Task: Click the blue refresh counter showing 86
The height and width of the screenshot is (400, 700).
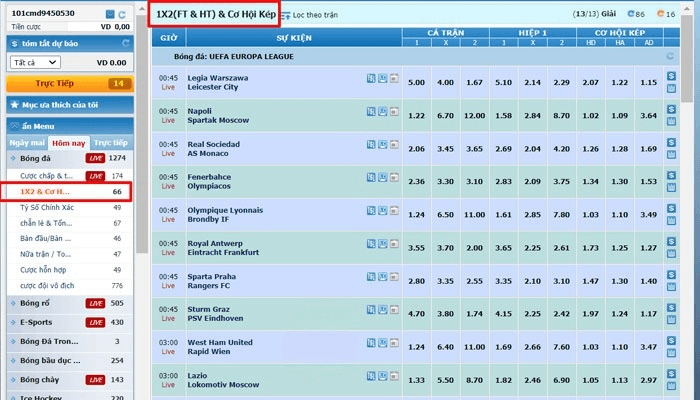Action: pos(636,14)
